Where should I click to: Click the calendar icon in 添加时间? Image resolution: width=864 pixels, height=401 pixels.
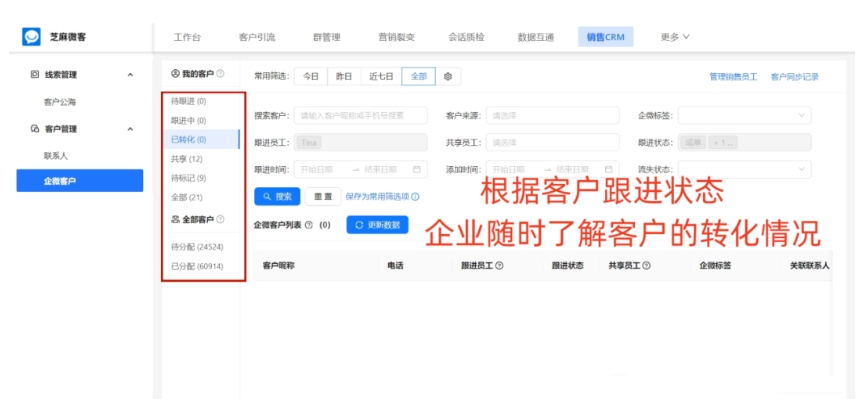click(608, 170)
